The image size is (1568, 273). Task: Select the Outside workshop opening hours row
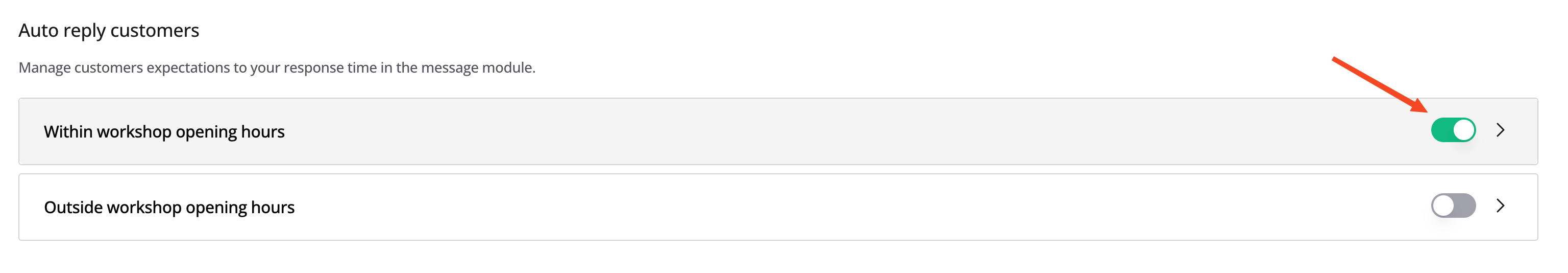coord(730,207)
